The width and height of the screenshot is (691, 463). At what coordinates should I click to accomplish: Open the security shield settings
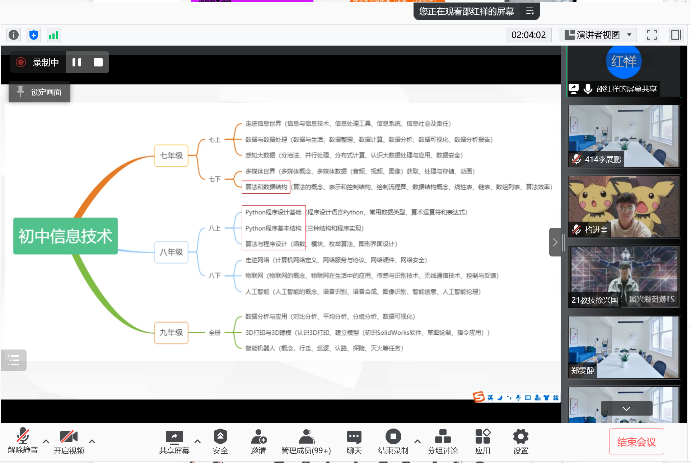click(x=220, y=438)
